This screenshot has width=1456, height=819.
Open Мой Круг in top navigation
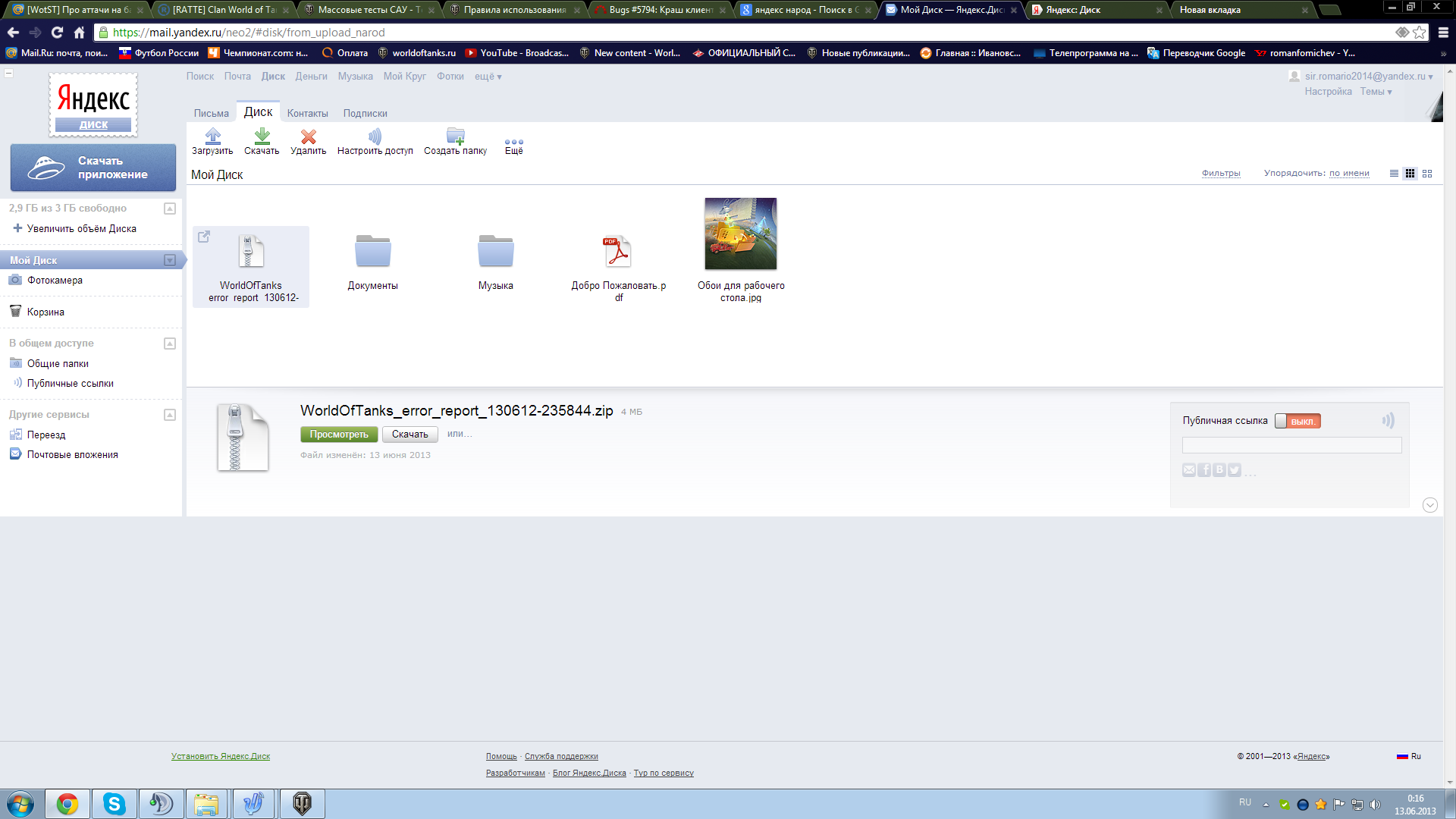click(x=404, y=77)
